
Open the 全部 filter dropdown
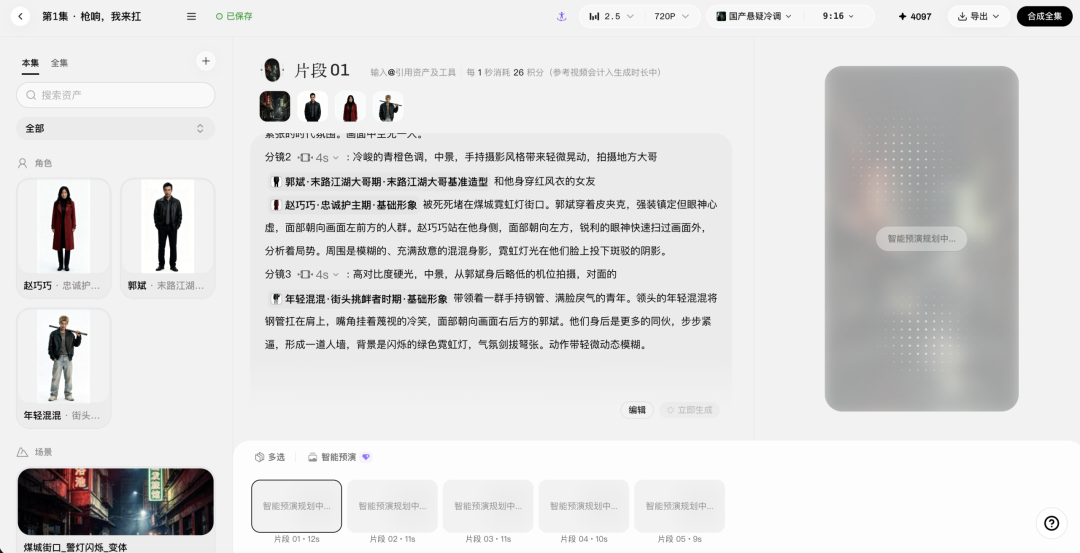tap(116, 128)
